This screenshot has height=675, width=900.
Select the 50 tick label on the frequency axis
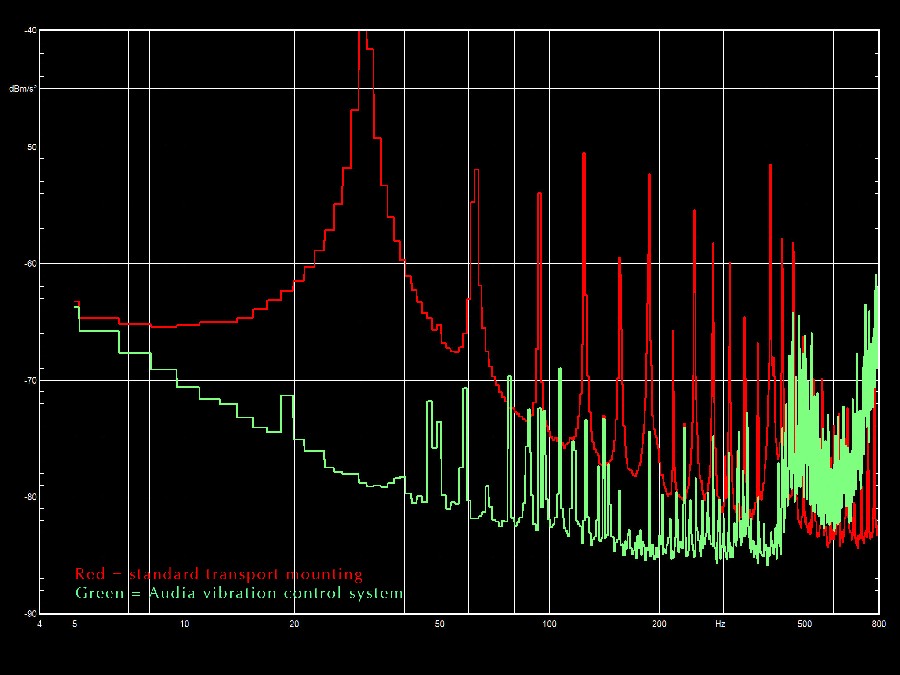439,623
